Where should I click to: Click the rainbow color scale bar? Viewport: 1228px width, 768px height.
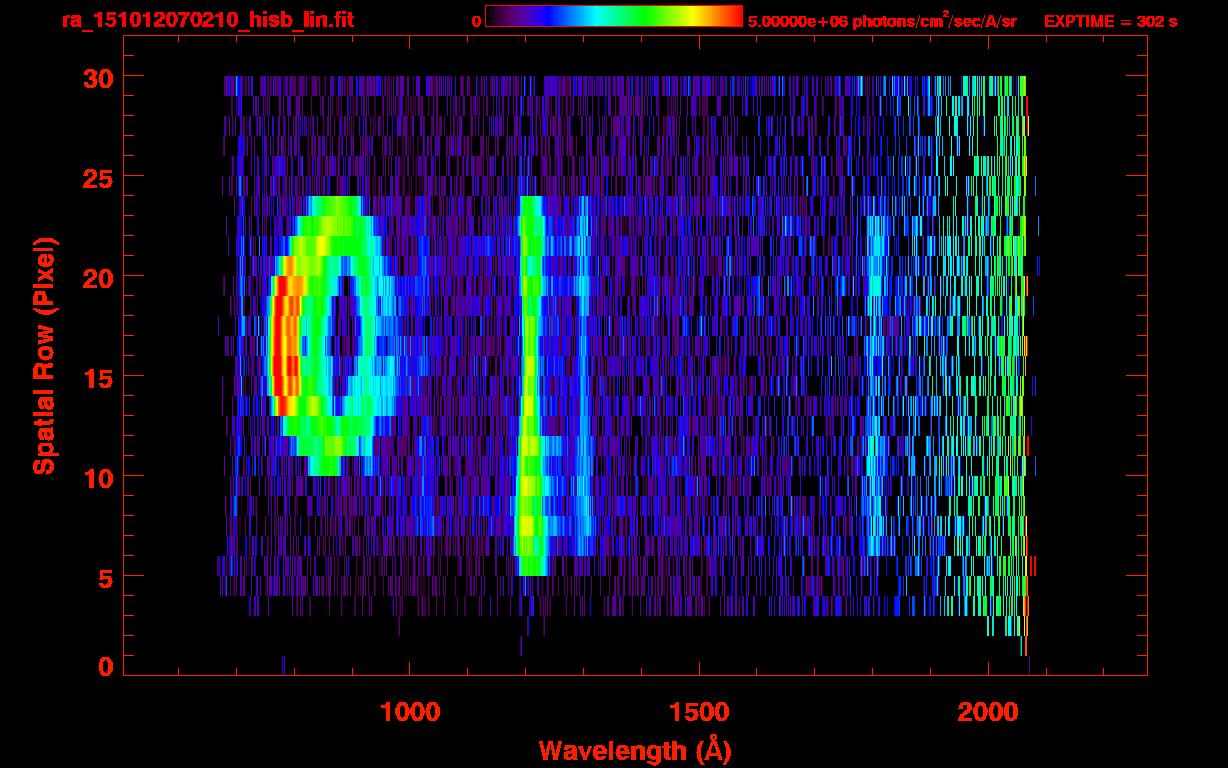coord(614,17)
